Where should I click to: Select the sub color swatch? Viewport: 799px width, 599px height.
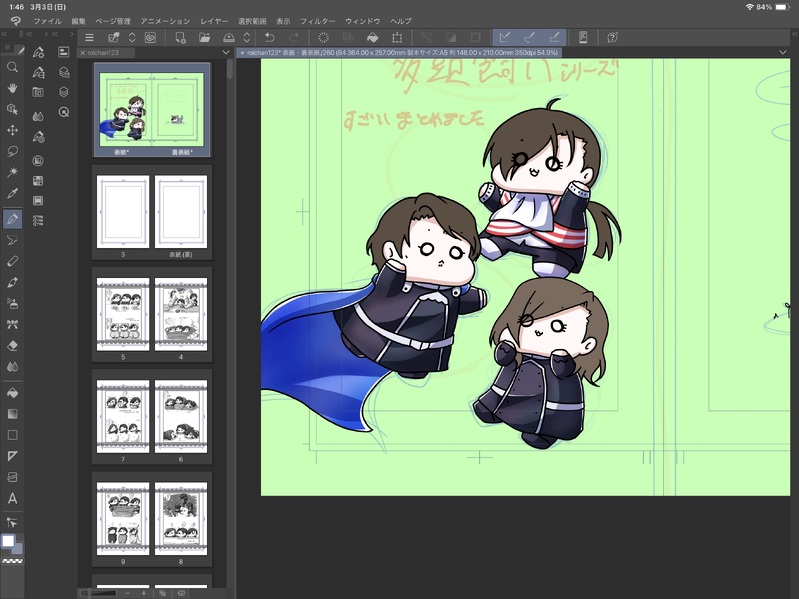(17, 549)
